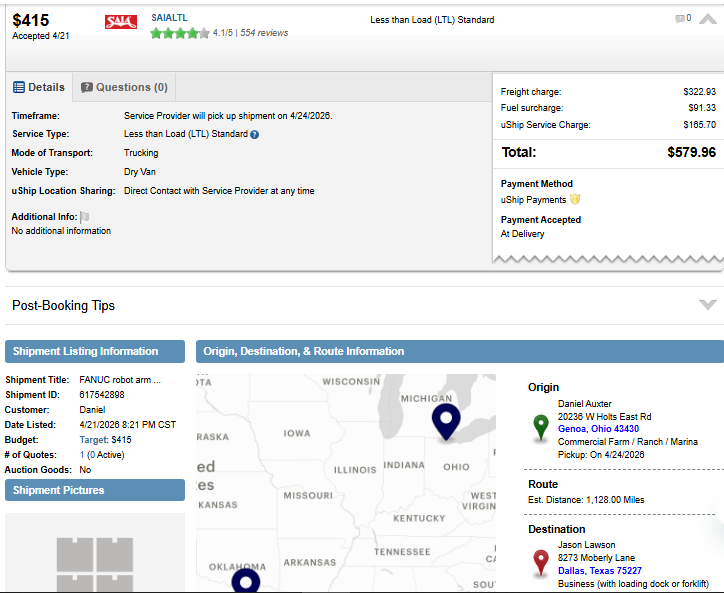Click the 'Est. Distance: 1,128.00 Miles' text
The width and height of the screenshot is (724, 593).
pos(586,500)
